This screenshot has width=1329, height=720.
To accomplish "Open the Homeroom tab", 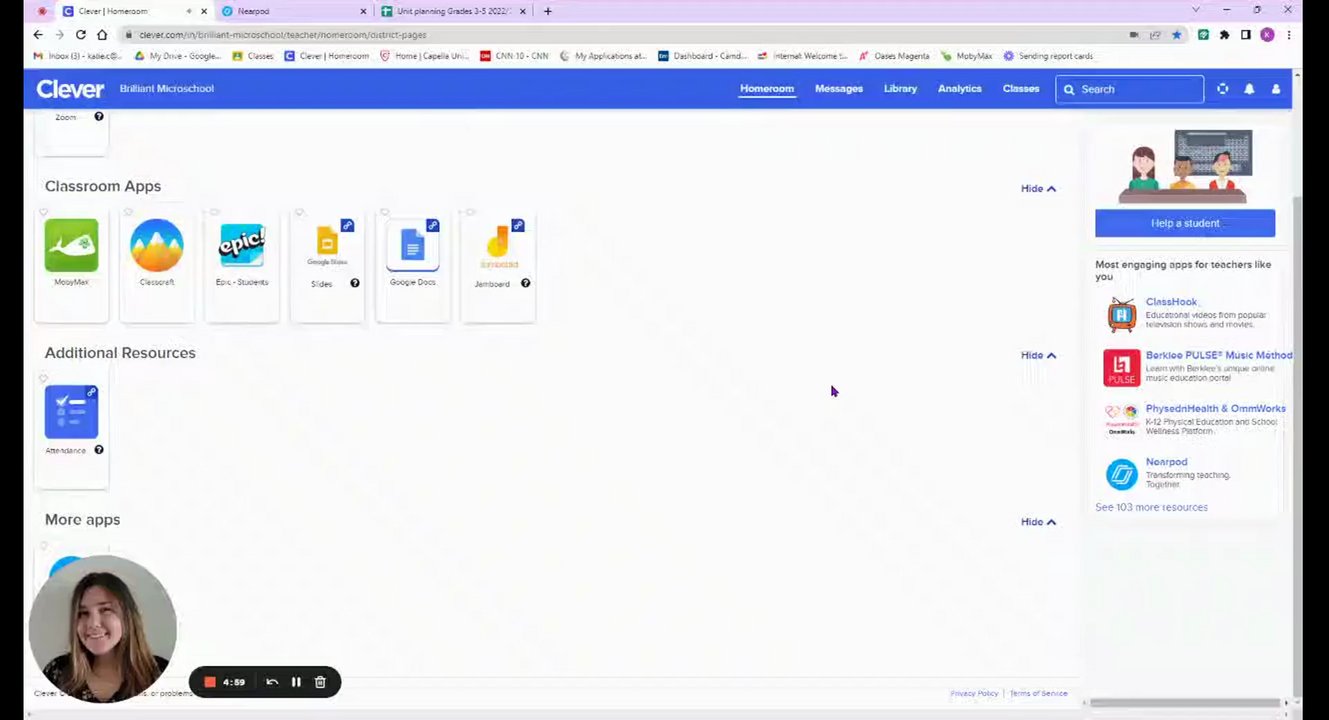I will (x=767, y=89).
